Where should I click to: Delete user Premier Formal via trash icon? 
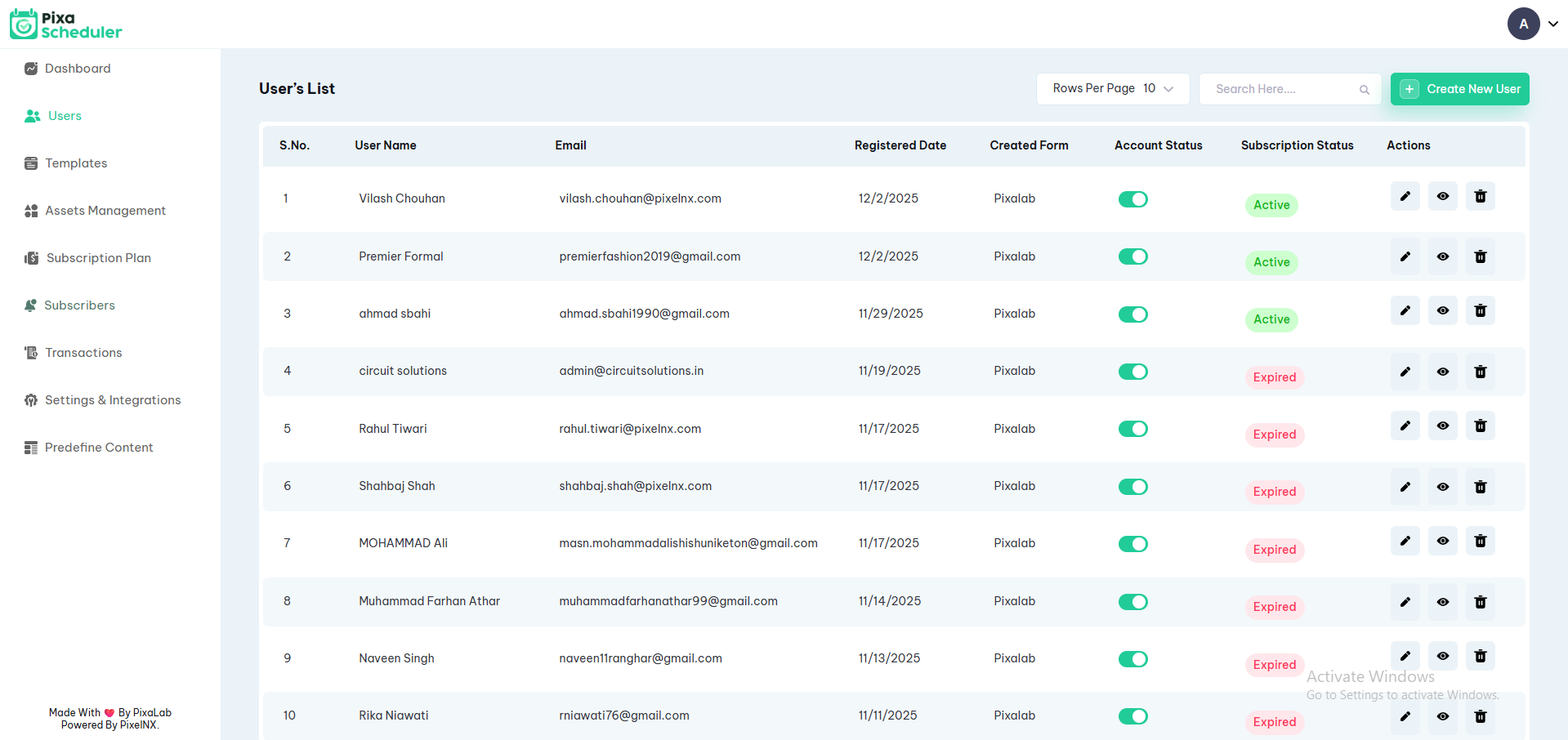1480,256
